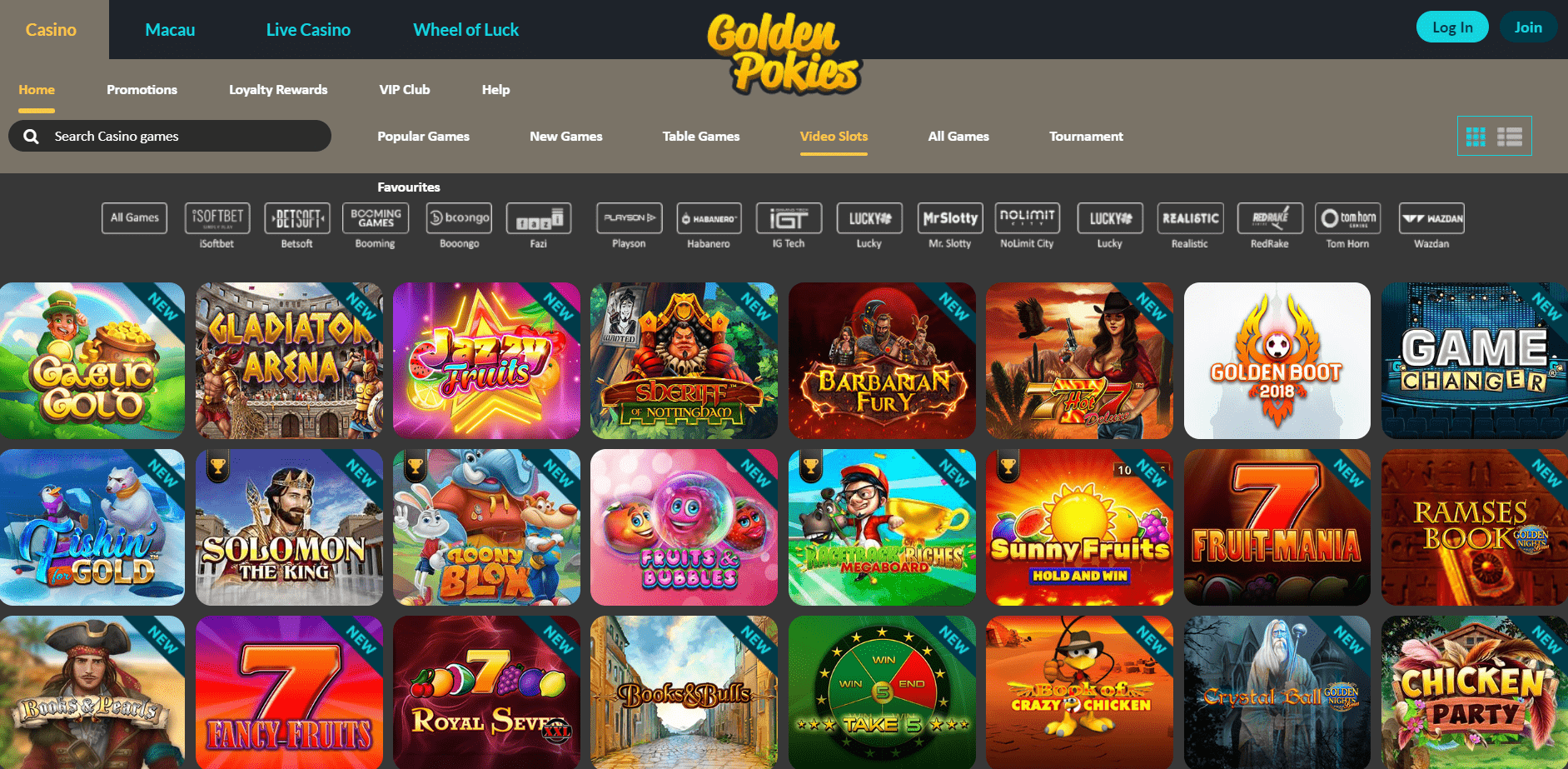Click the Log In button
Screen dimensions: 1568x769
(x=1452, y=27)
